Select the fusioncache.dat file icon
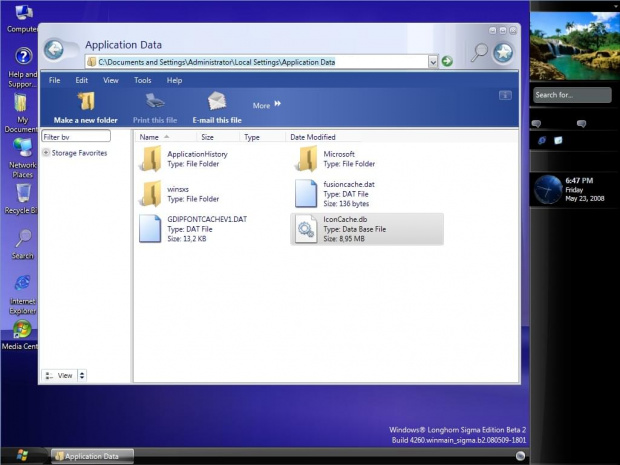 (306, 194)
